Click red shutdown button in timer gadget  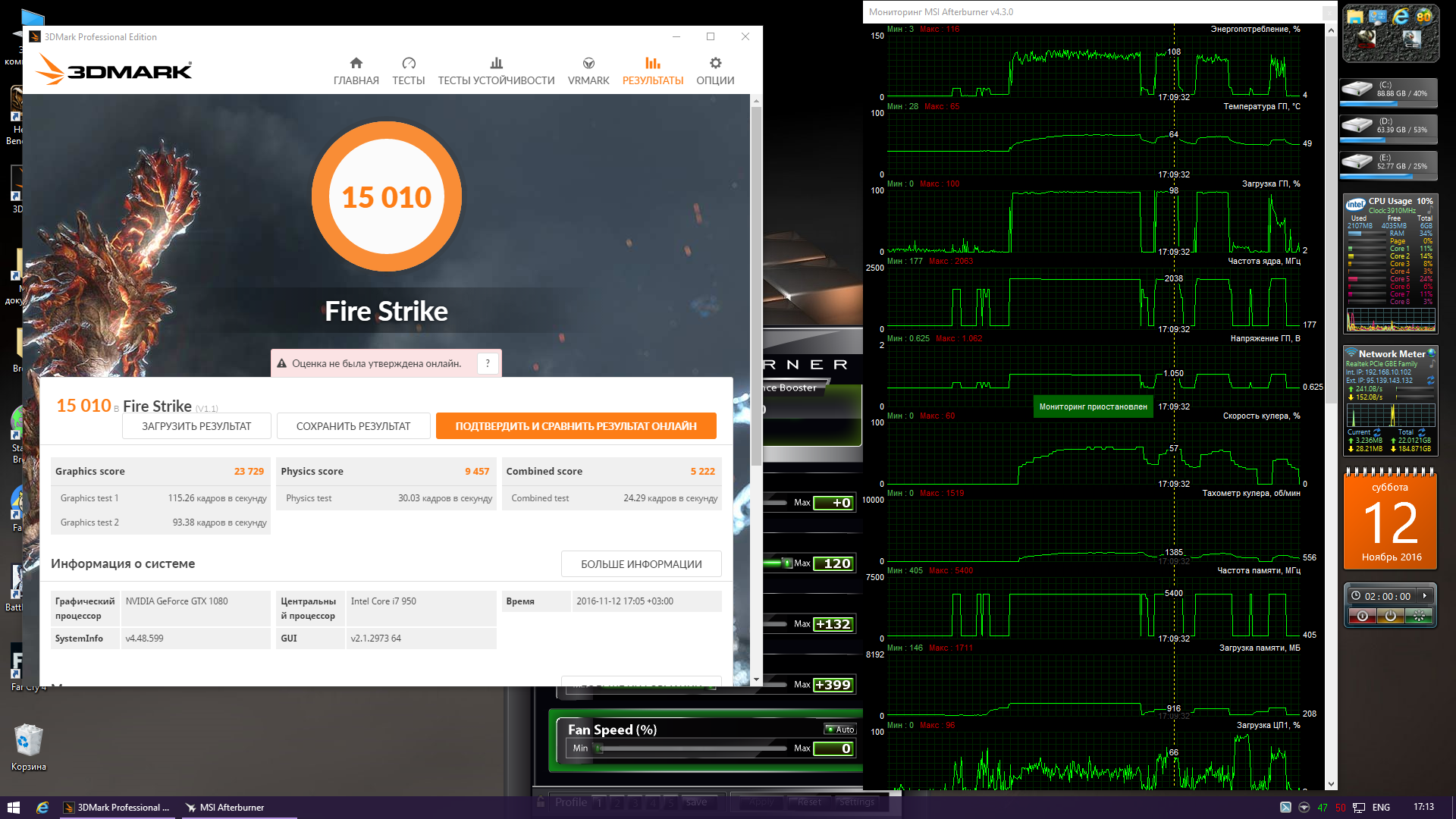tap(1363, 616)
